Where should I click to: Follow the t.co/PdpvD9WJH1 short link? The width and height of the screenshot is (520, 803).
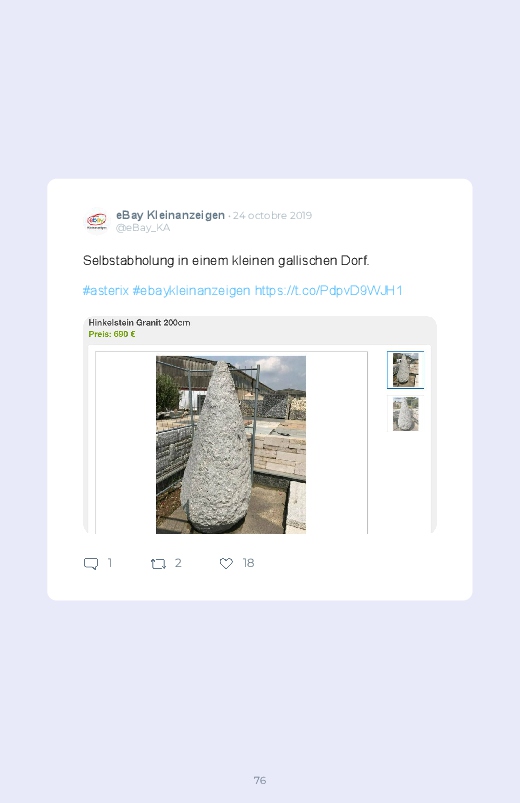[328, 290]
